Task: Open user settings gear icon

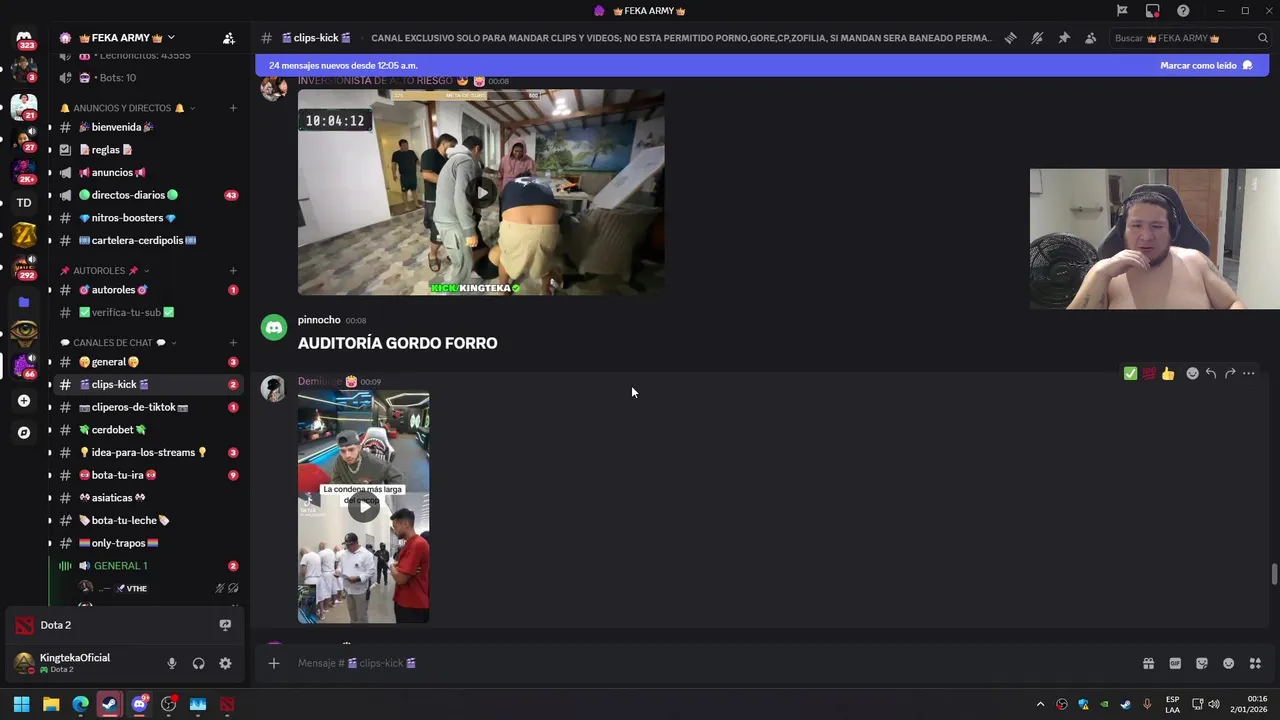Action: [225, 663]
